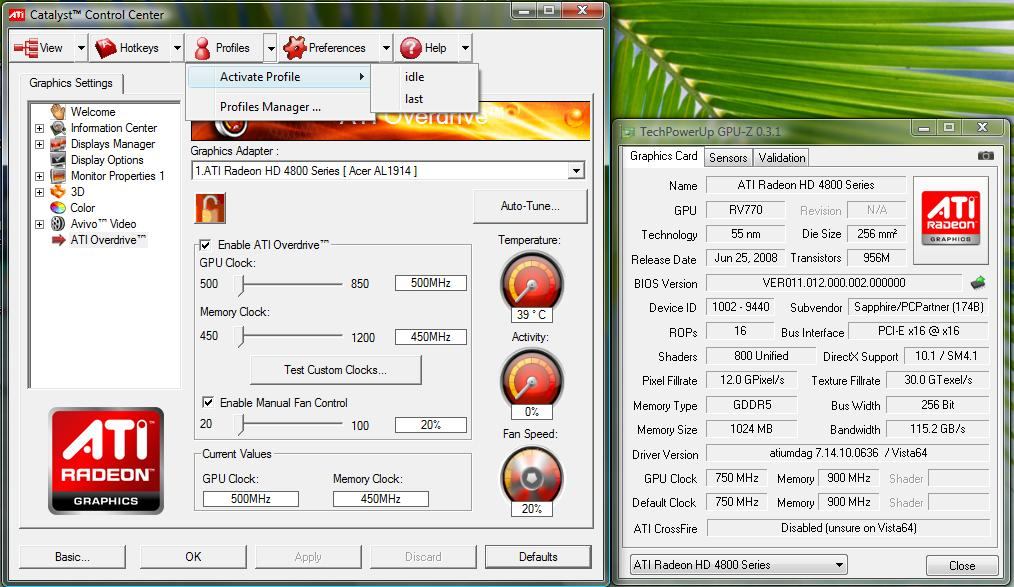Click the Memory Clock slider handle
Screen dimensions: 1014x587
point(242,336)
